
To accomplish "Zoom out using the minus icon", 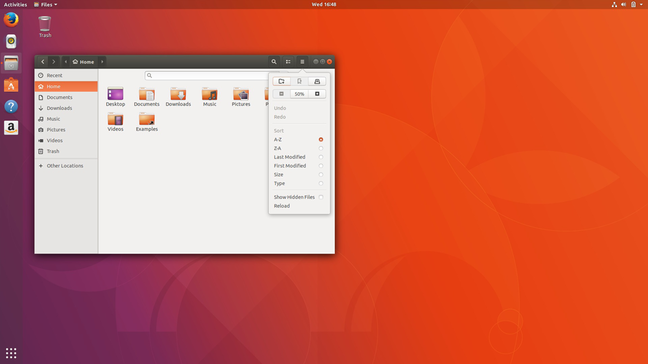I will pyautogui.click(x=281, y=94).
